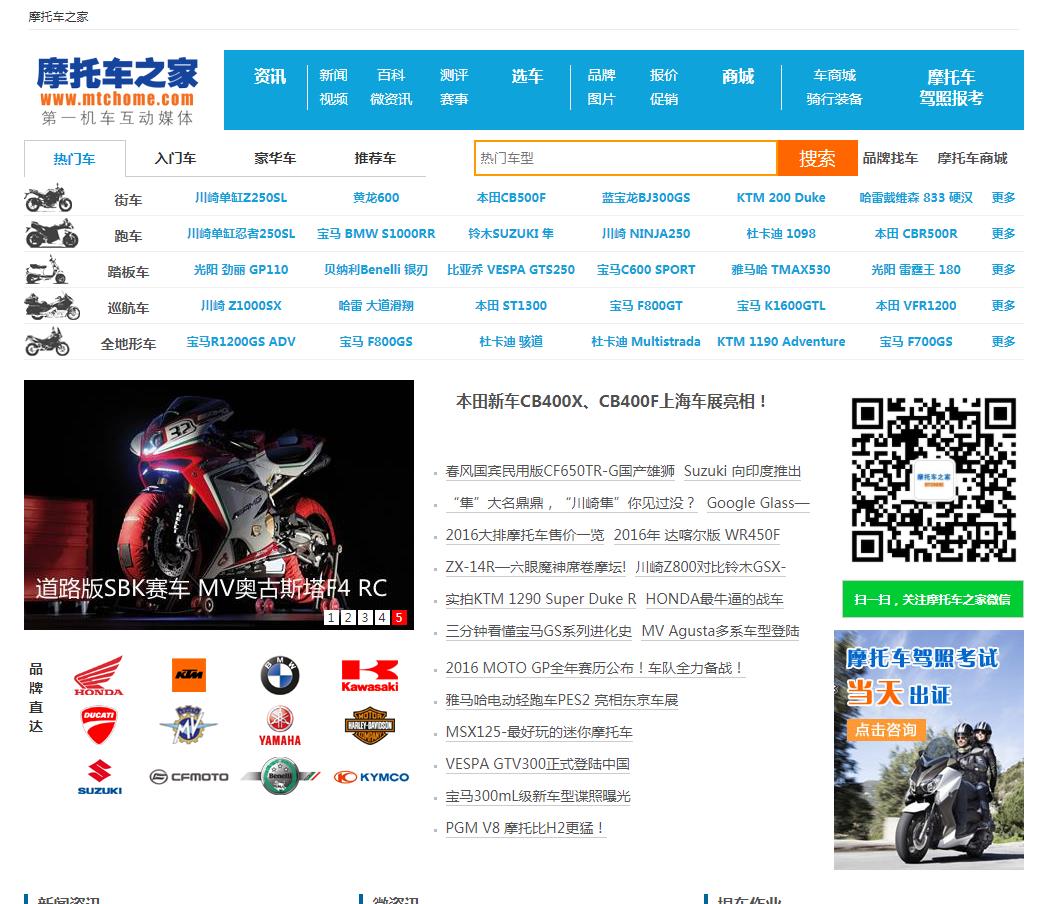Click the 跑车 sport bike icon
Image resolution: width=1040 pixels, height=904 pixels.
tap(51, 233)
